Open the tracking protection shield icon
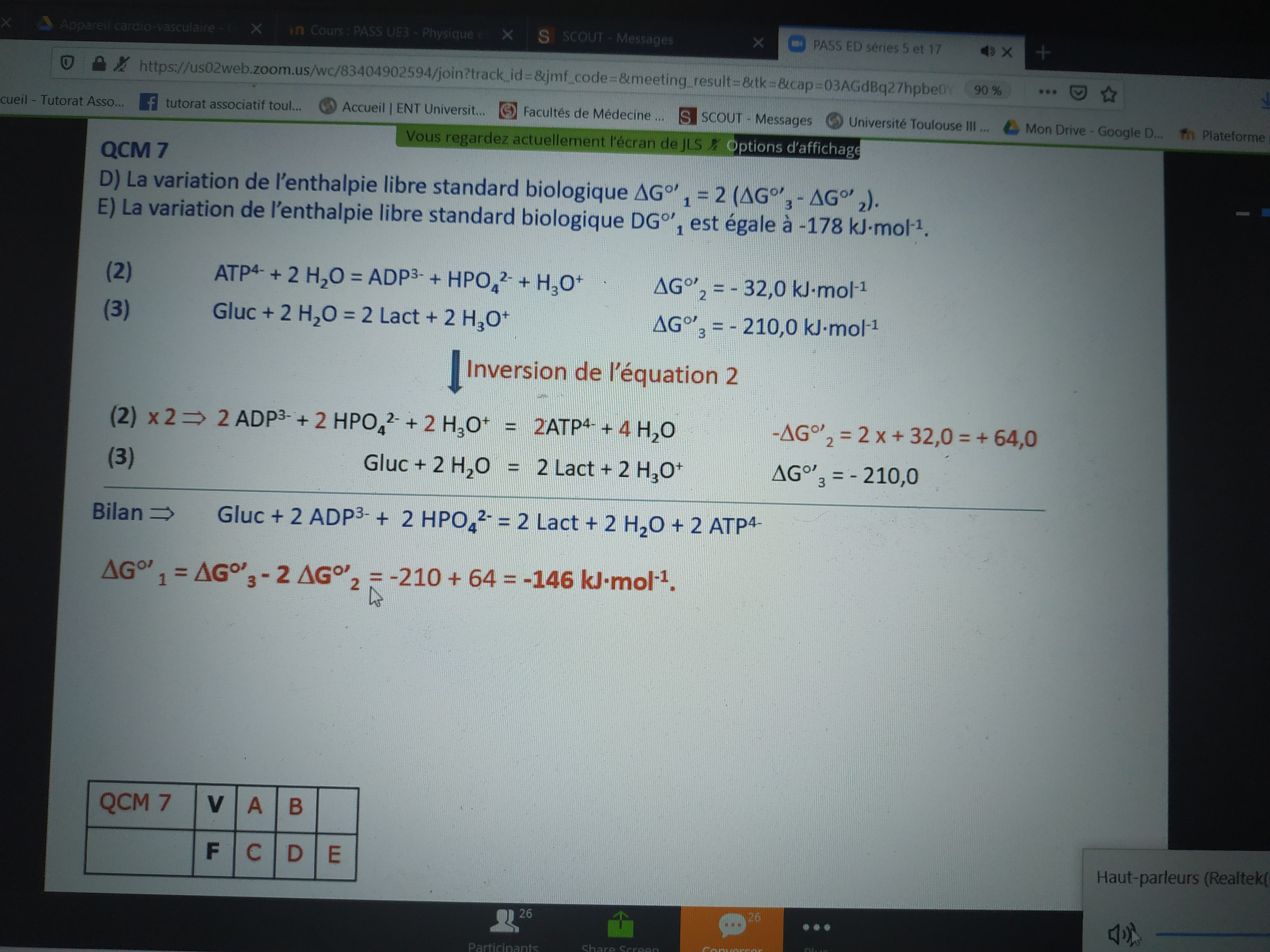 click(x=67, y=62)
